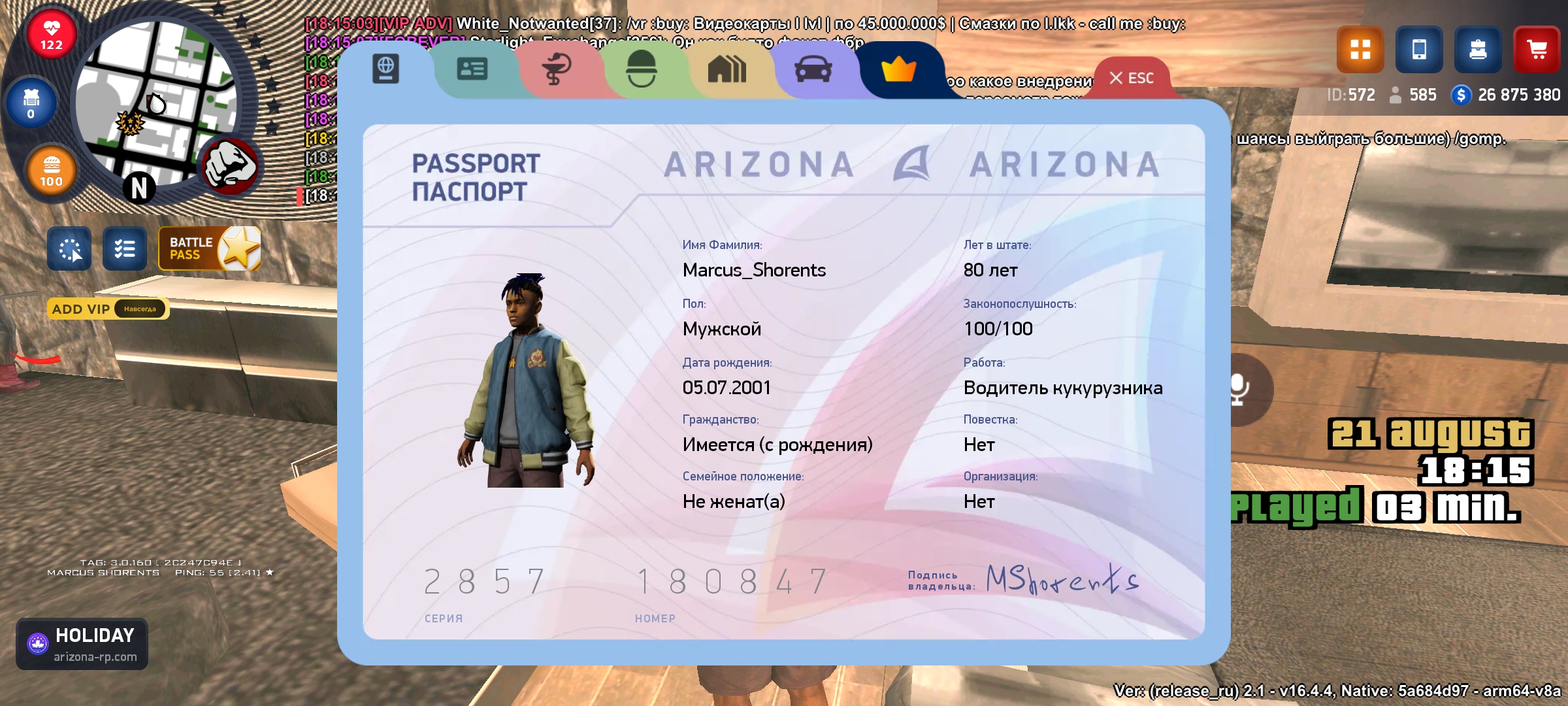Click the birth date 05.07.2001
This screenshot has height=706, width=1568.
[727, 388]
